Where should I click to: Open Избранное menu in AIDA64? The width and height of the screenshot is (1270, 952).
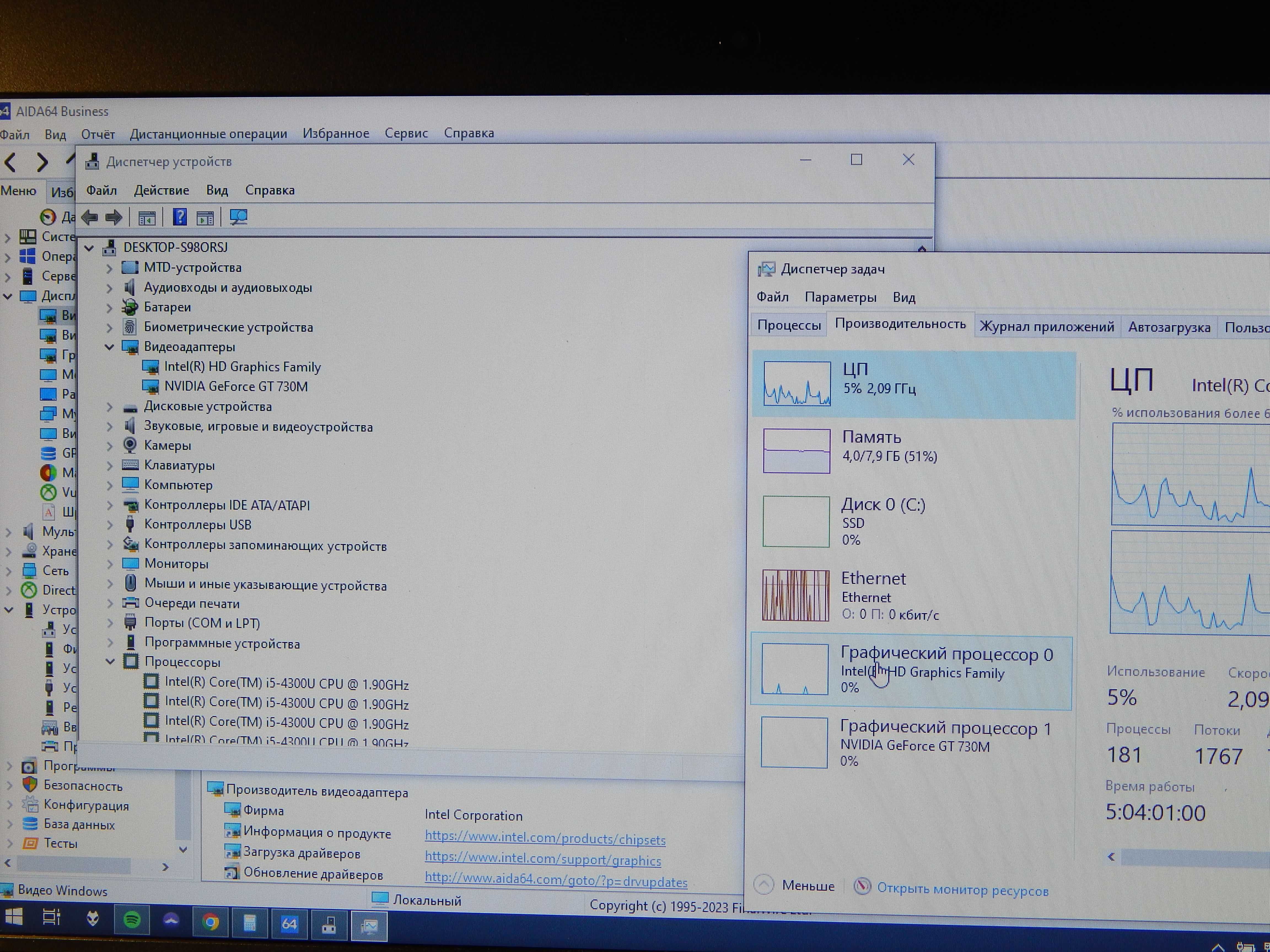tap(336, 133)
